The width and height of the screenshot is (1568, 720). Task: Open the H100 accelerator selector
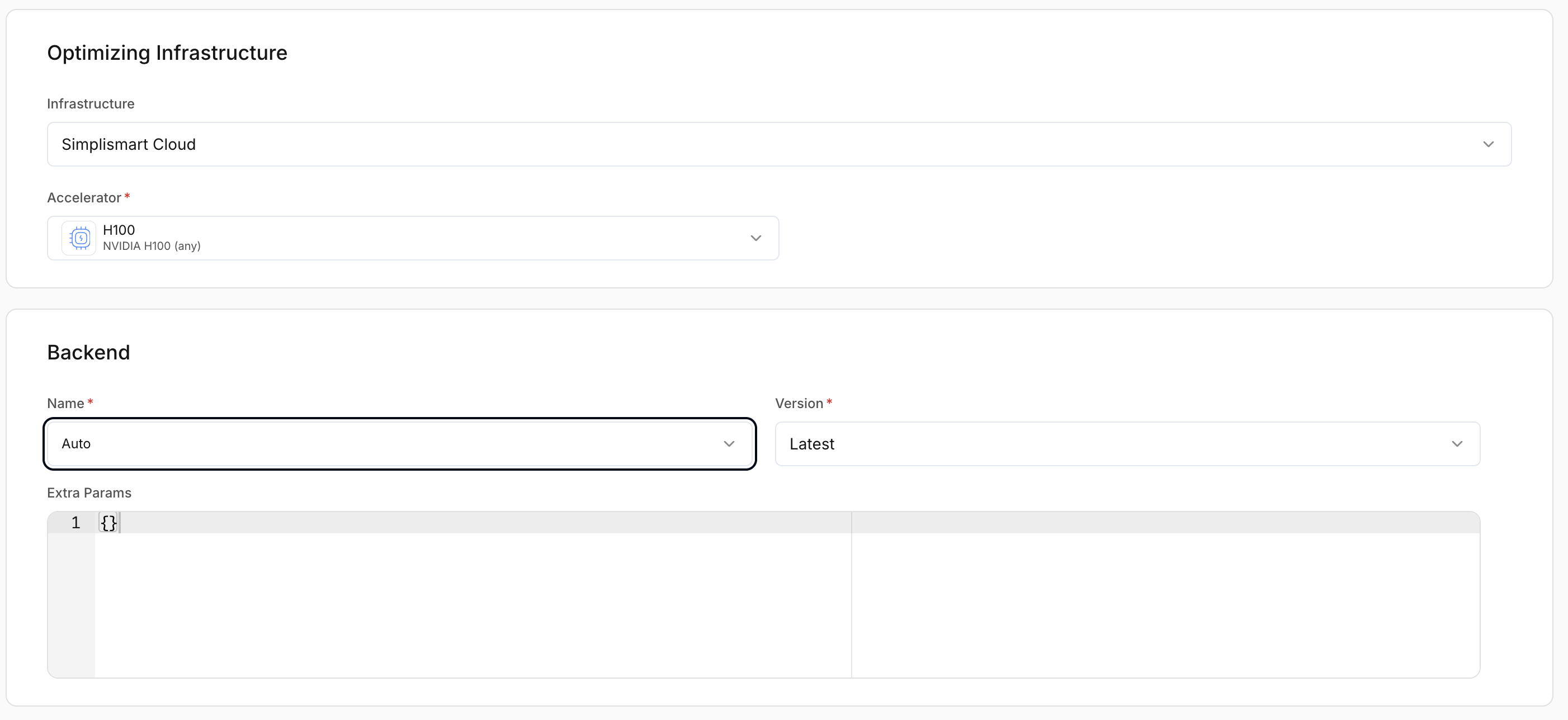click(x=413, y=238)
